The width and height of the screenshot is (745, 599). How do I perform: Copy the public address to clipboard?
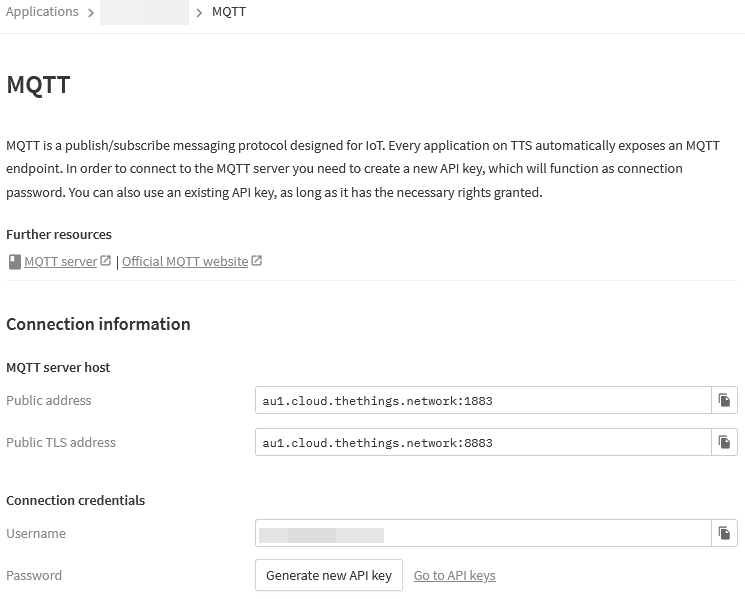point(724,400)
